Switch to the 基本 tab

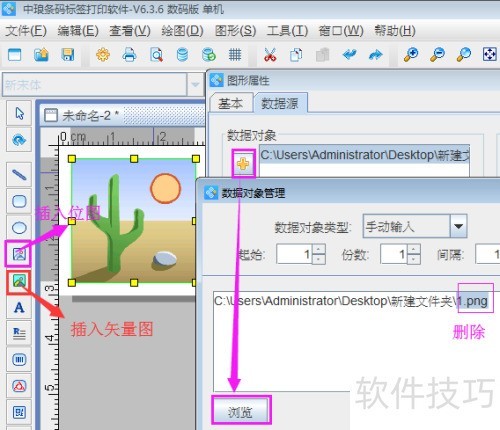[230, 103]
